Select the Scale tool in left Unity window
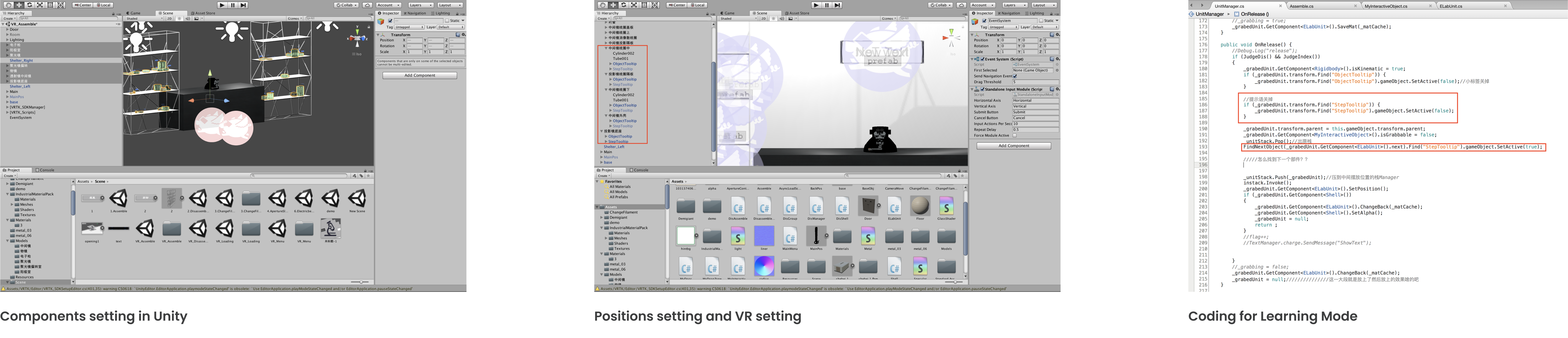This screenshot has height=338, width=1568. pyautogui.click(x=39, y=5)
